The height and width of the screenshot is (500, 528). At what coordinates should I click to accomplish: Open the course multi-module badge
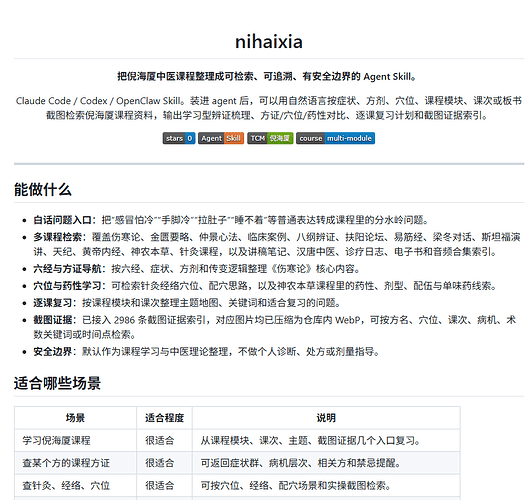335,138
